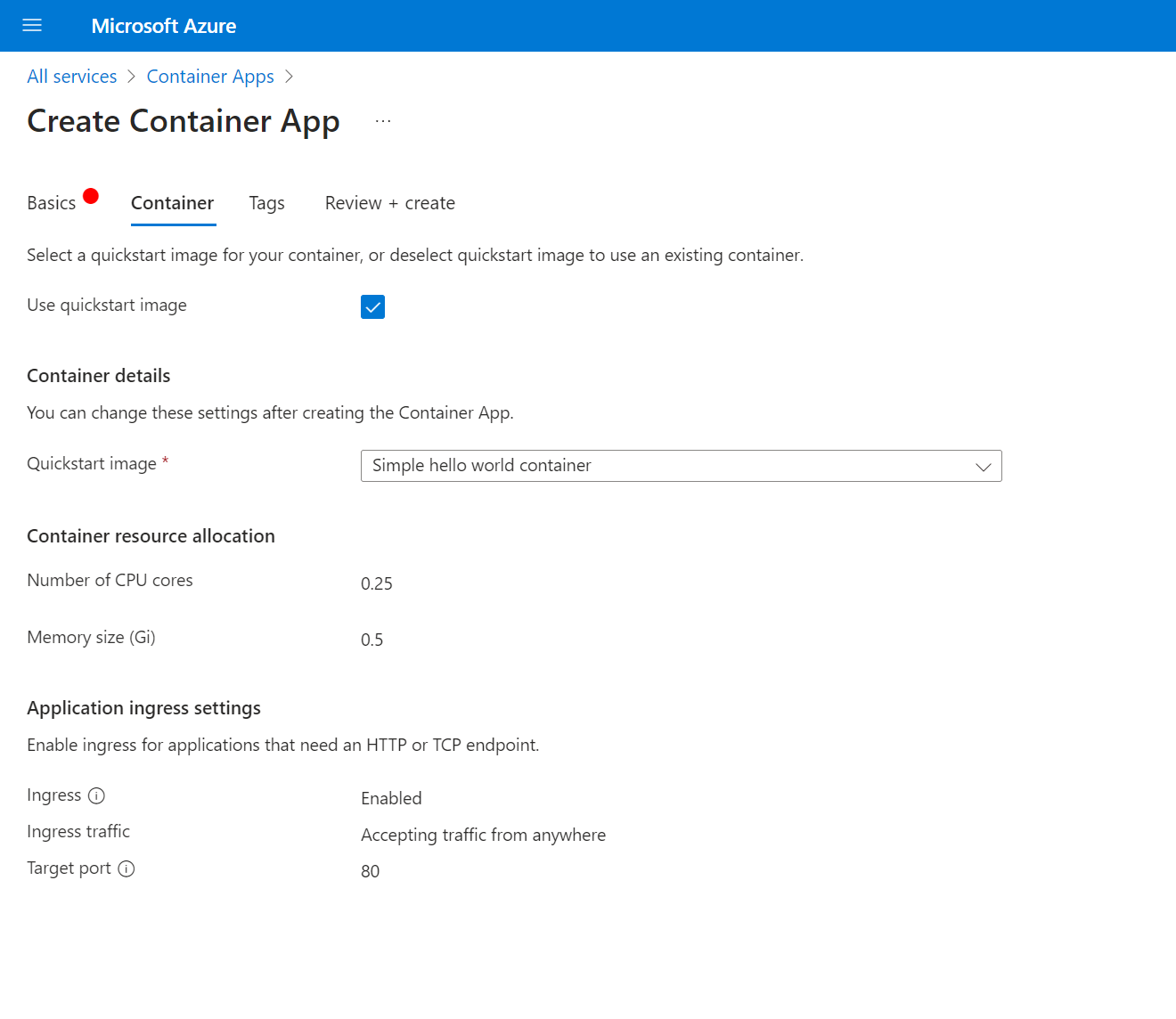Viewport: 1176px width, 1019px height.
Task: Click the Target port value 80
Action: coord(371,871)
